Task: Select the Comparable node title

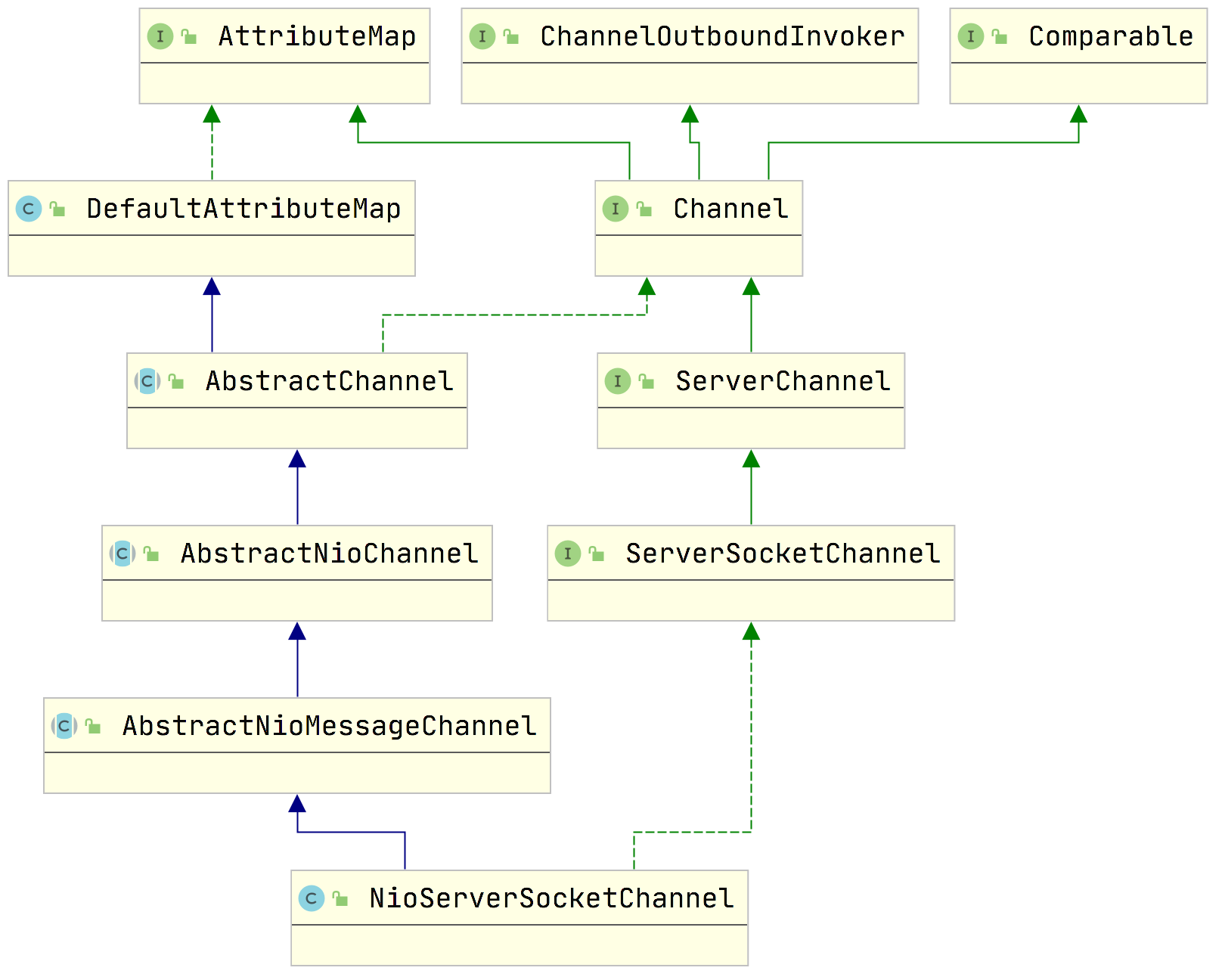Action: pyautogui.click(x=1111, y=37)
